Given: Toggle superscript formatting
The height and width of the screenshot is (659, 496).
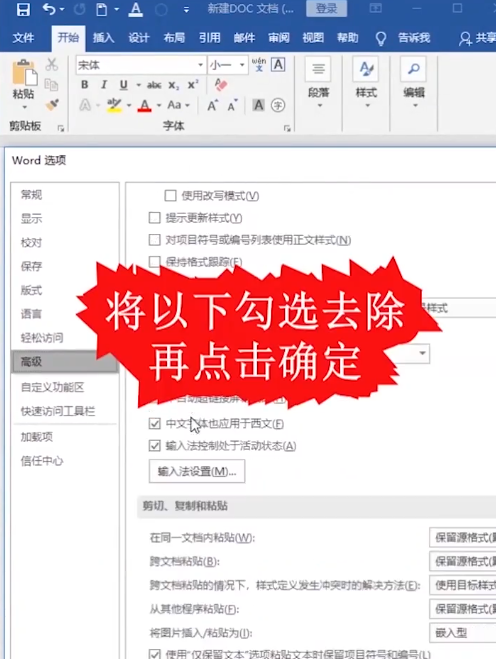Looking at the screenshot, I should pos(193,85).
